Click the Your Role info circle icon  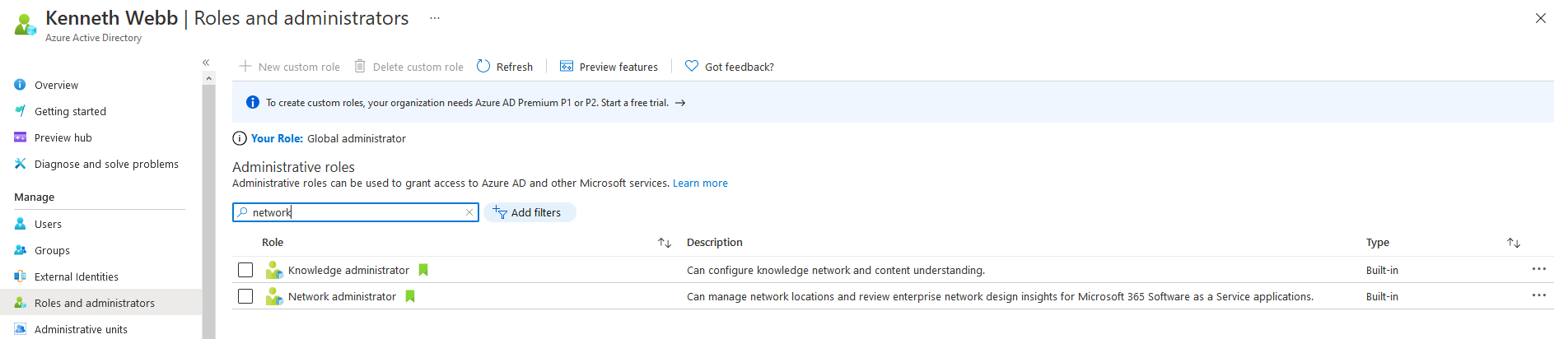click(x=240, y=138)
